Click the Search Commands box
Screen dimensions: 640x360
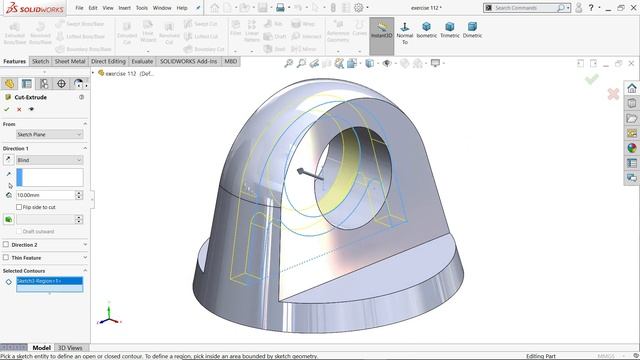pos(527,8)
